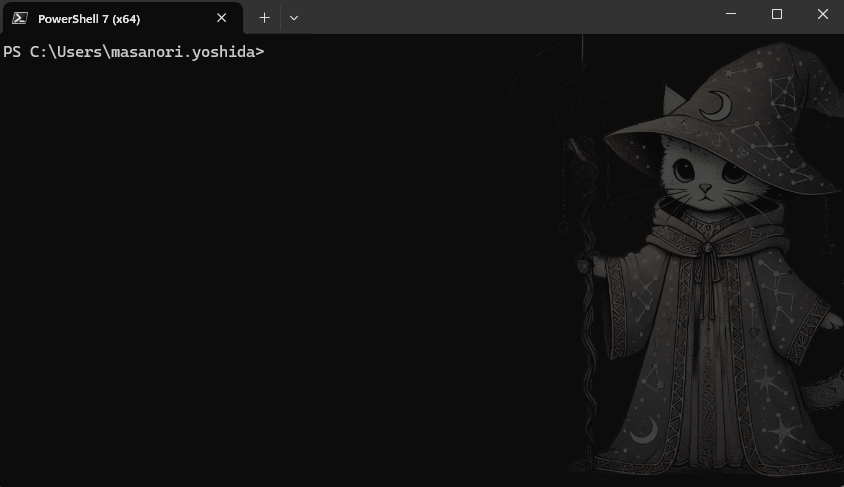The width and height of the screenshot is (844, 487).
Task: Close the PowerShell 7 (x64) tab
Action: tap(221, 18)
